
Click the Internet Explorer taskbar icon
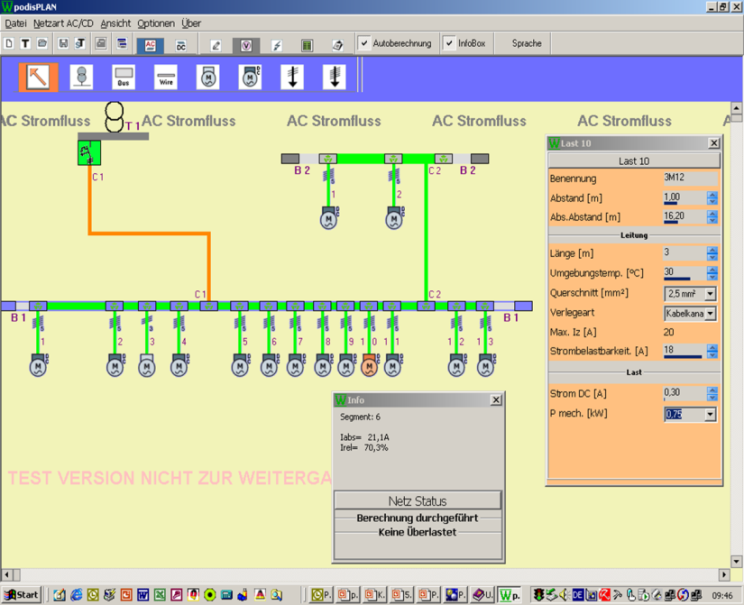(76, 595)
